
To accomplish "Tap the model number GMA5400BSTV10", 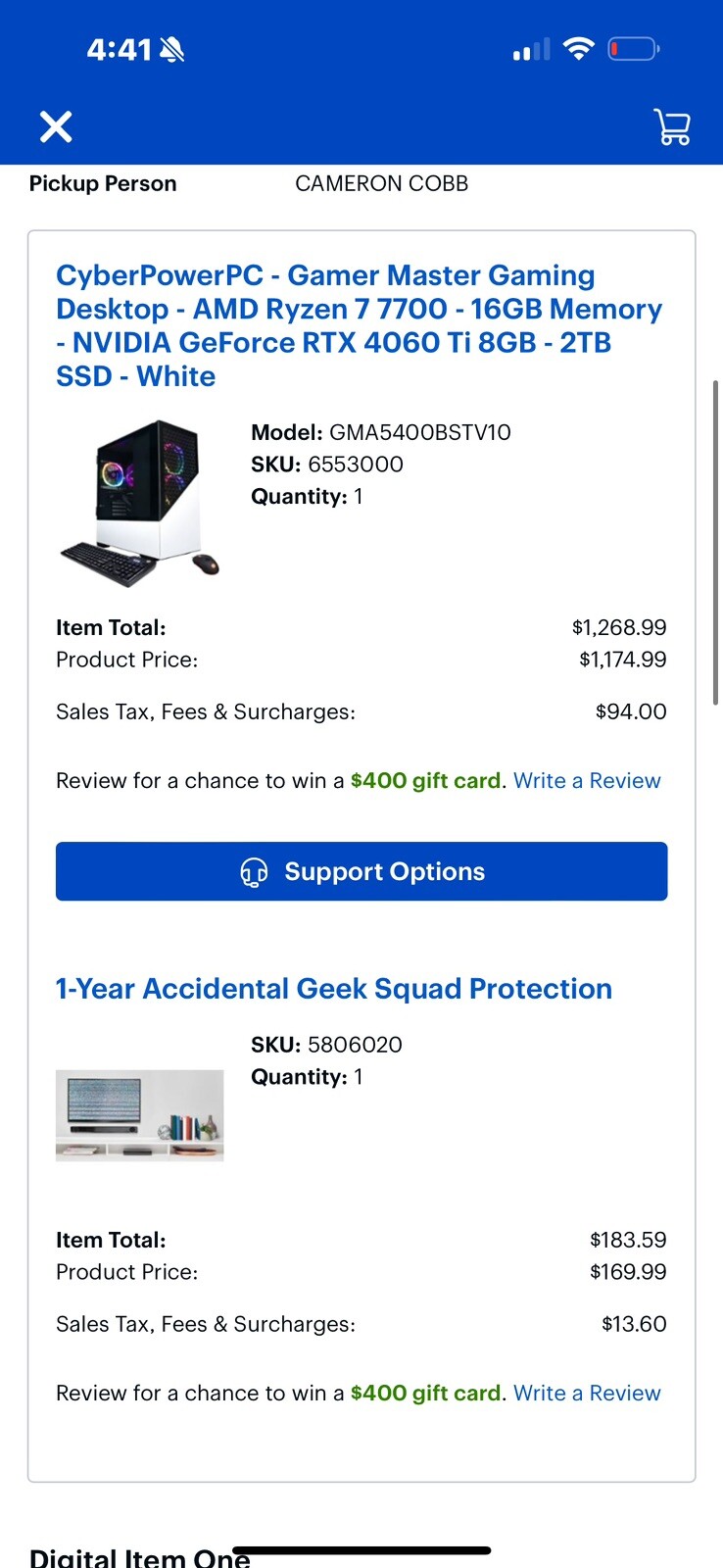I will [419, 432].
